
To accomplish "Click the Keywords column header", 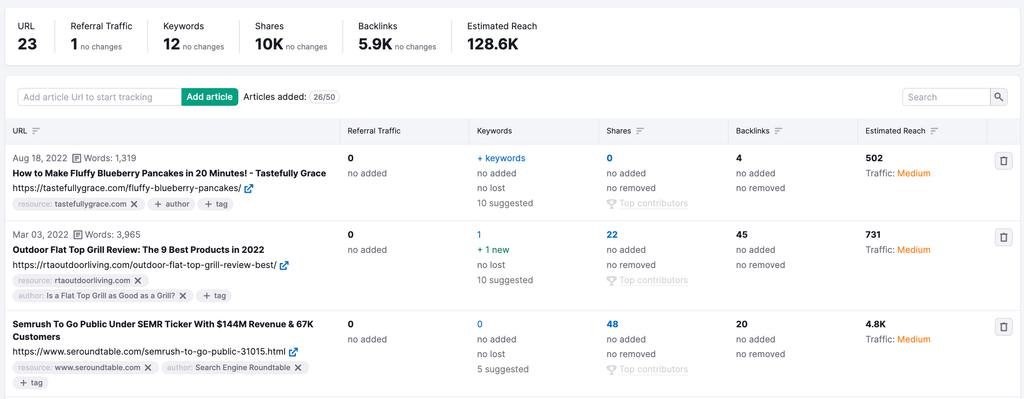I will (494, 131).
